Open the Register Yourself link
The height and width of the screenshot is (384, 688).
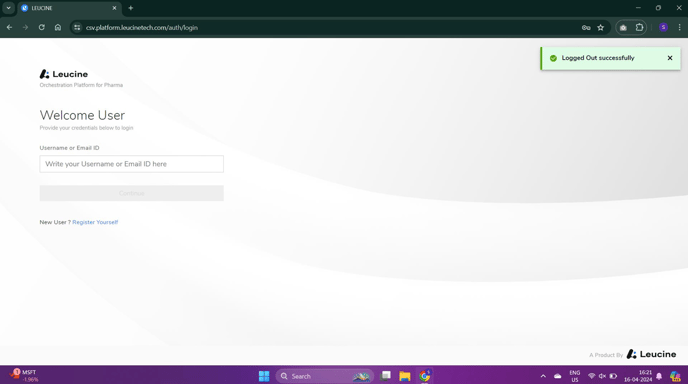click(x=95, y=222)
